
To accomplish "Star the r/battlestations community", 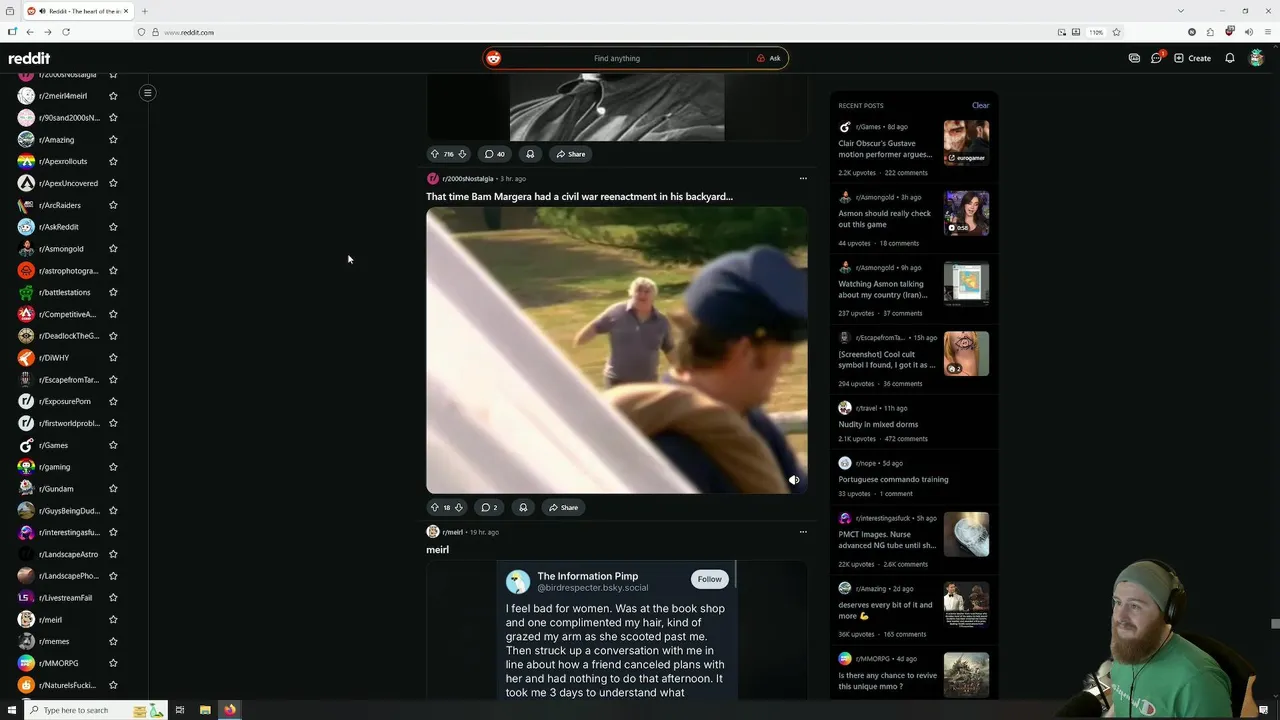I will tap(113, 292).
